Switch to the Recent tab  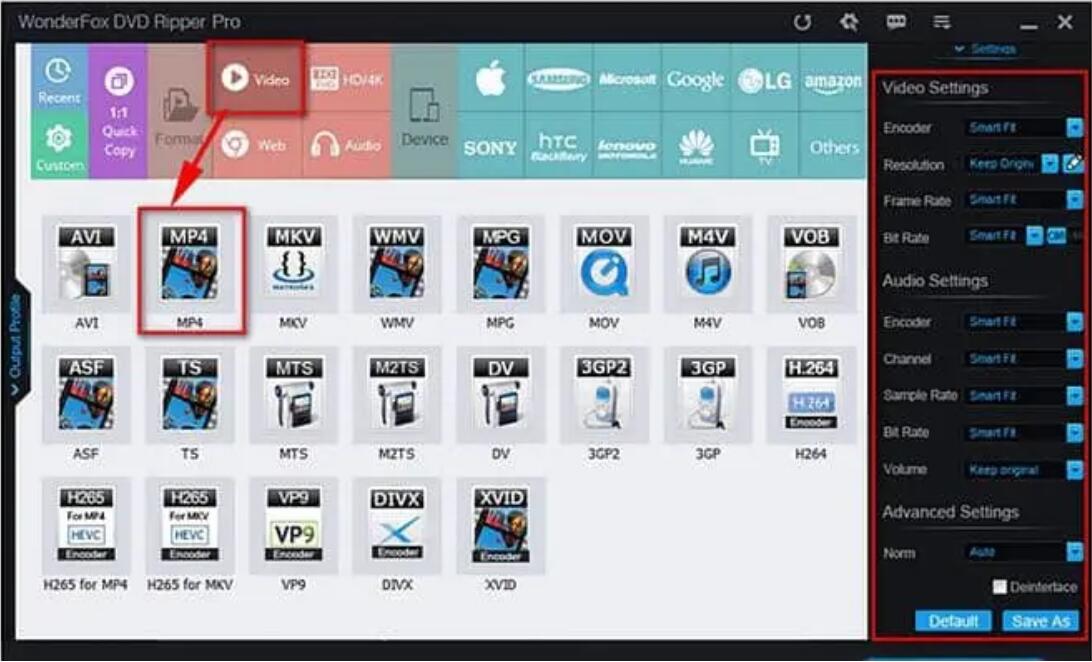click(x=59, y=78)
